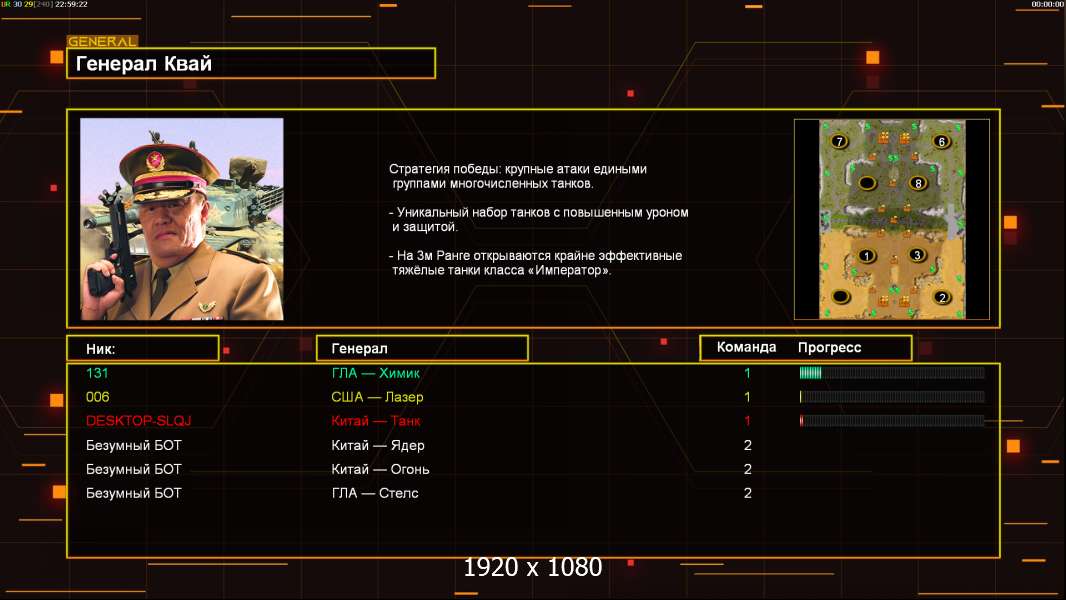
Task: Select start position 2 on the map
Action: (942, 297)
